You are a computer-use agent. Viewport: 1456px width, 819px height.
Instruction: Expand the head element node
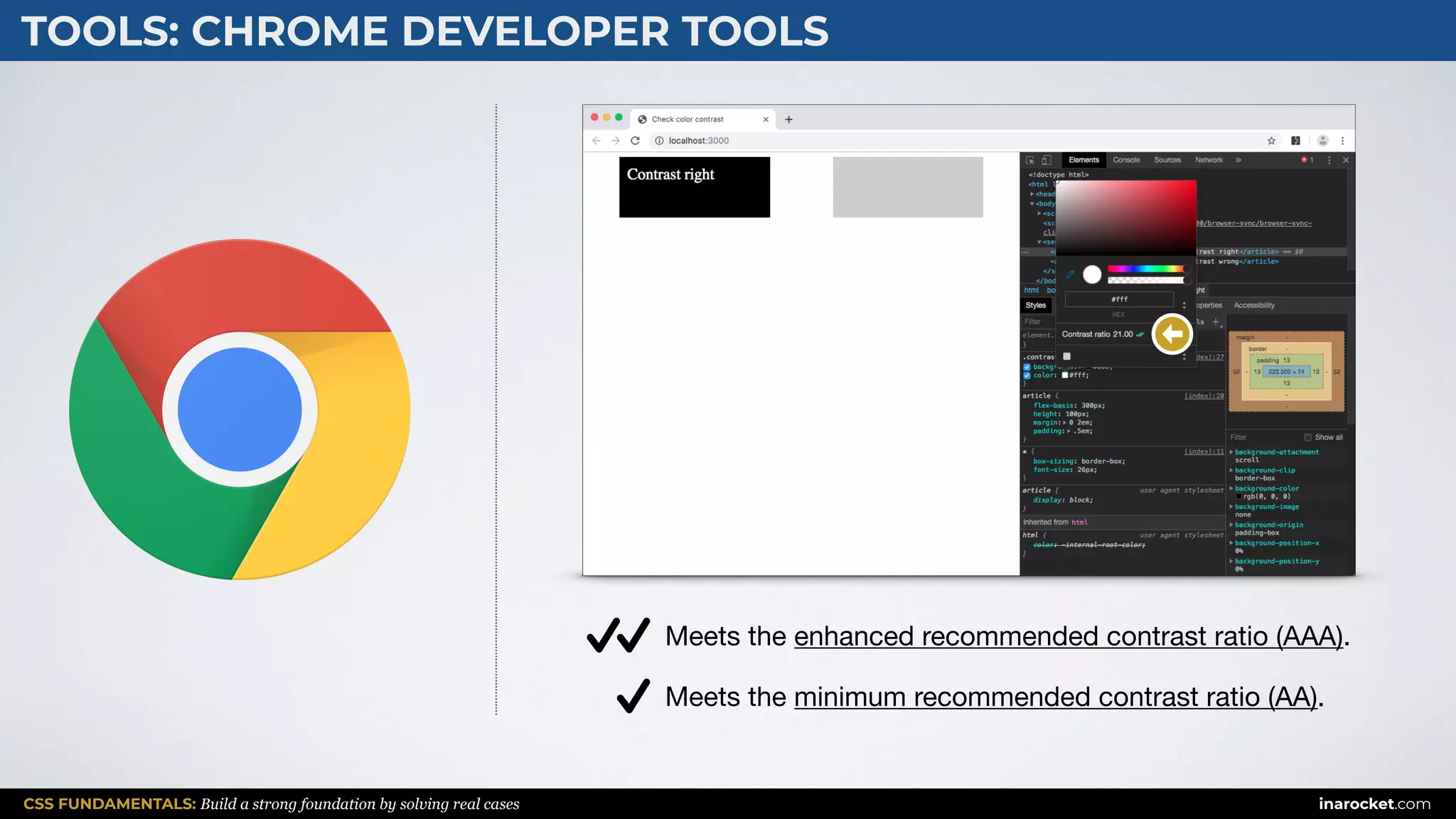tap(1032, 194)
